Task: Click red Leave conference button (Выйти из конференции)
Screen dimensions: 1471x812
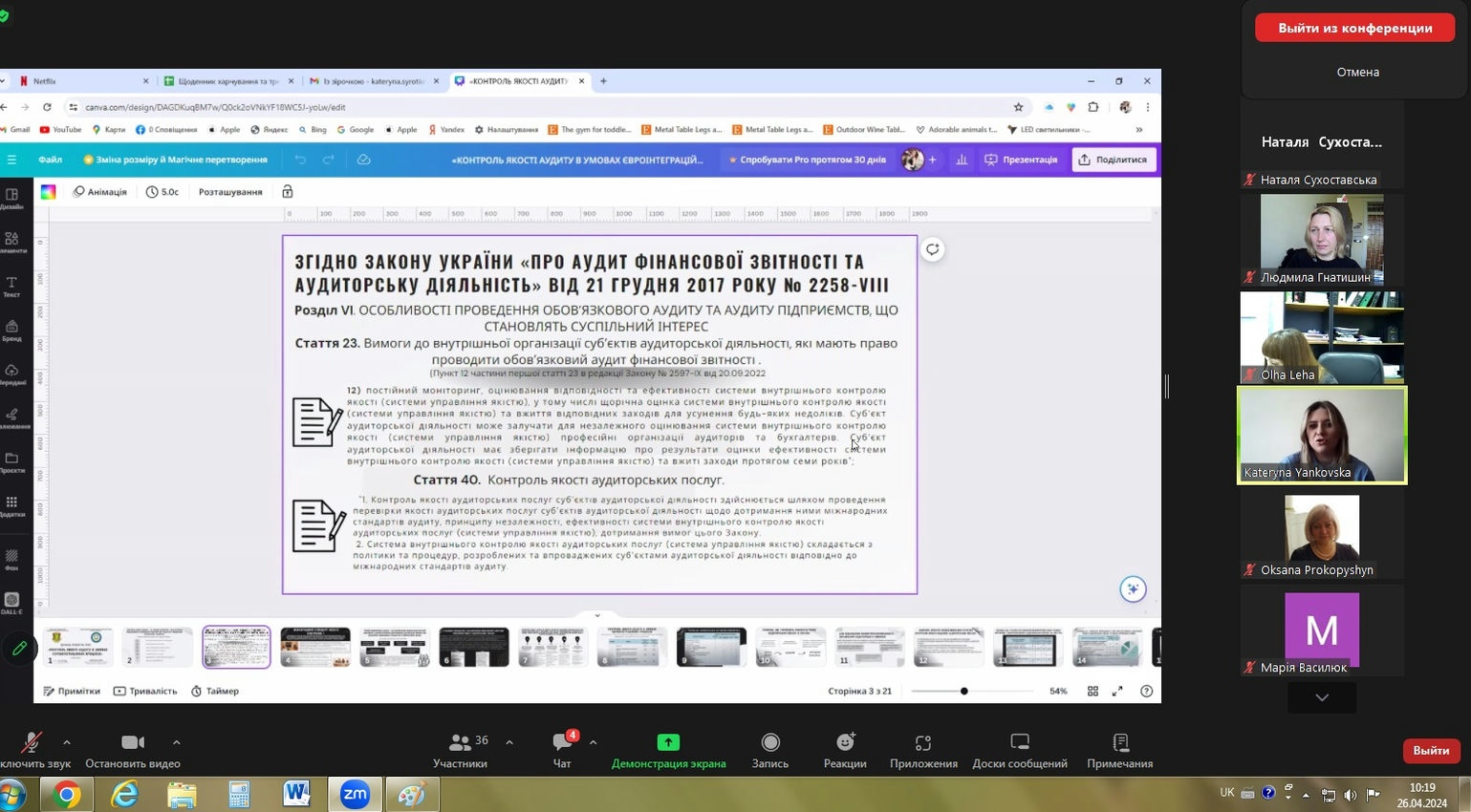Action: point(1354,28)
